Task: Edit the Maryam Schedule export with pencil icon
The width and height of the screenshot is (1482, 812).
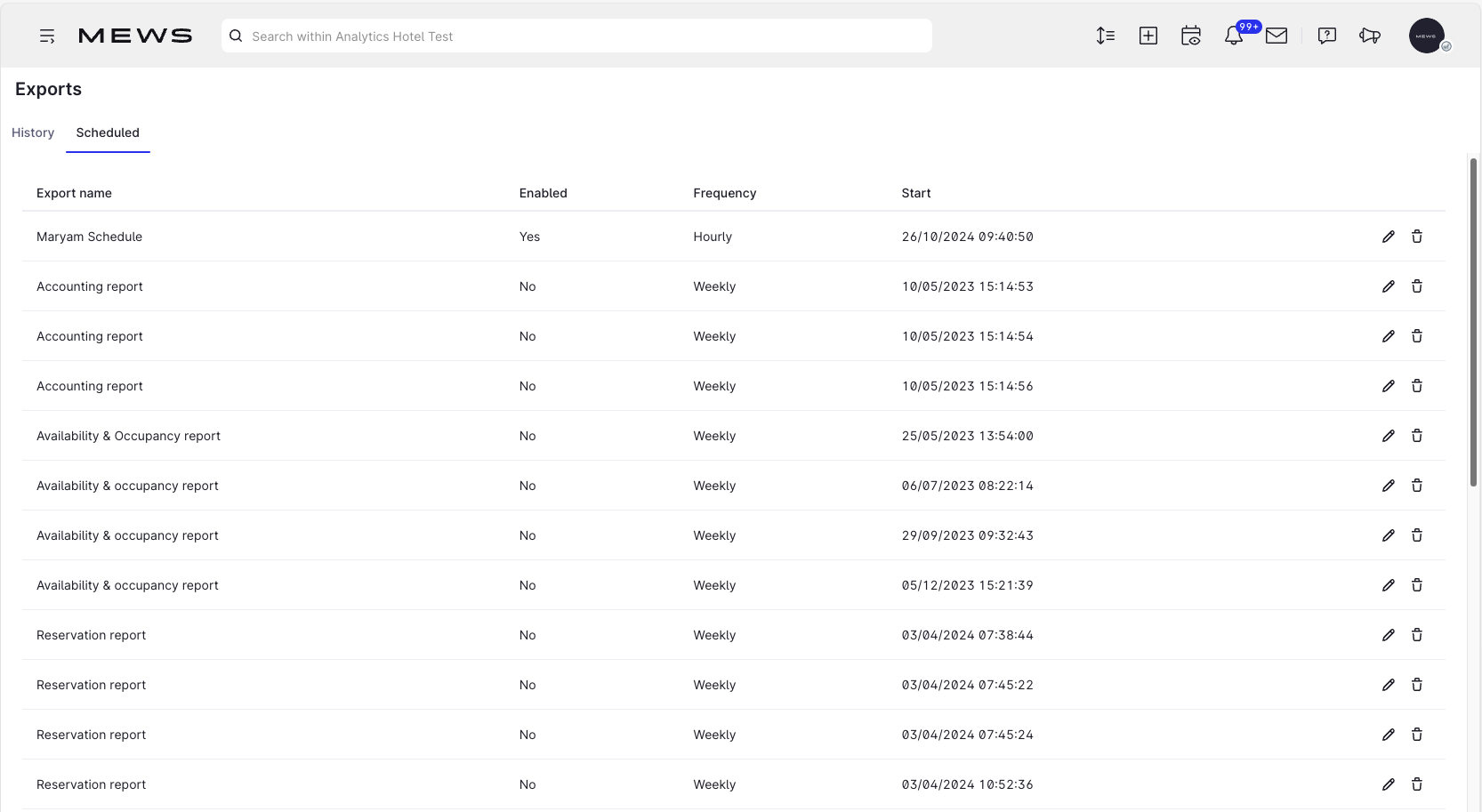Action: point(1389,237)
